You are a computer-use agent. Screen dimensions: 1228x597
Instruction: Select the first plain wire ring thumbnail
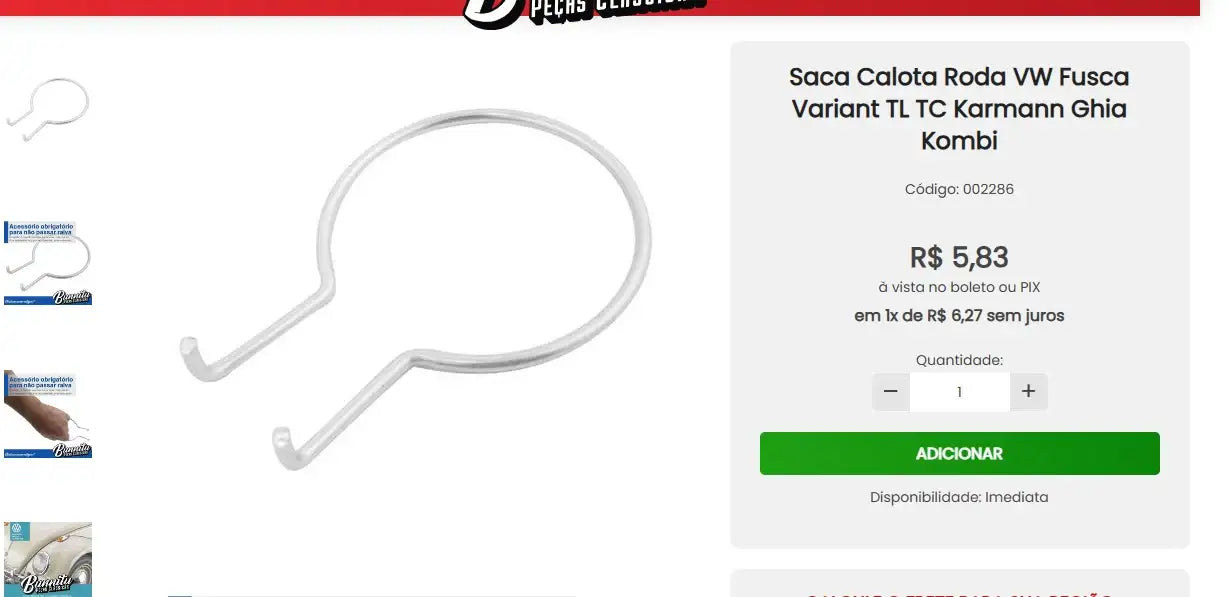(48, 109)
